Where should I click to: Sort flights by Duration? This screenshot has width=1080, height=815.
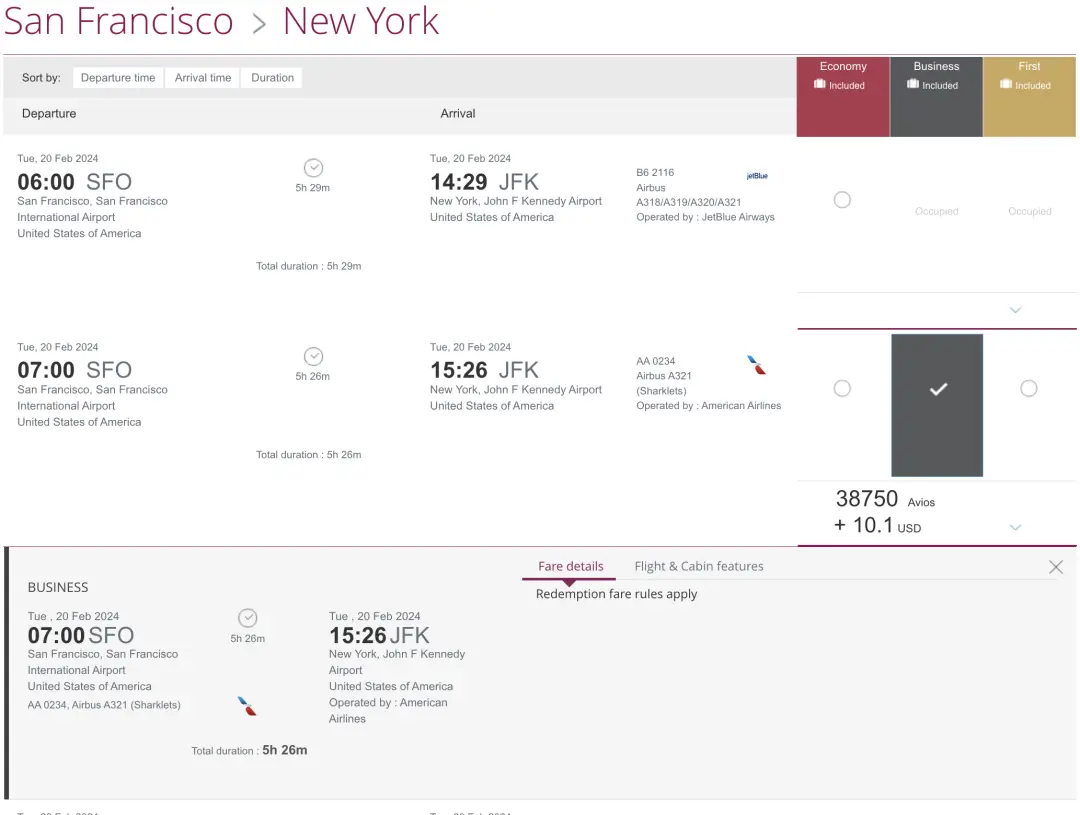272,78
